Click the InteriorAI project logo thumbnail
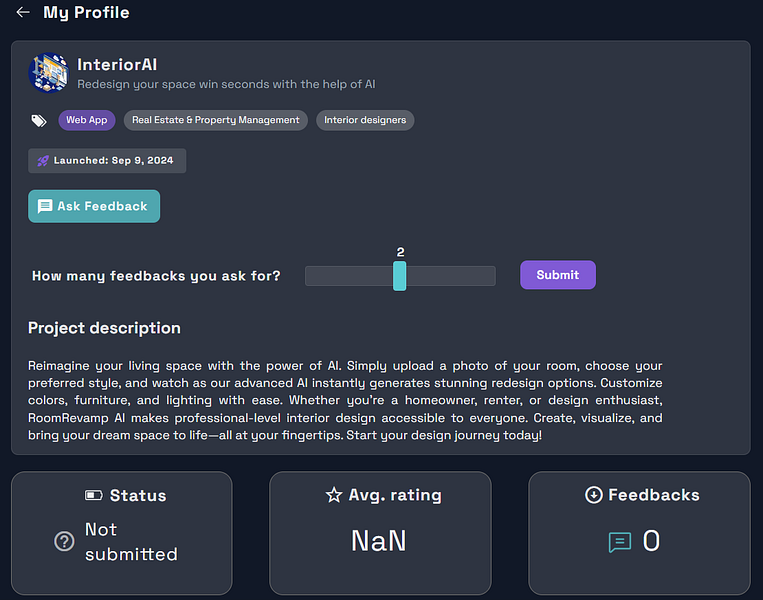This screenshot has height=600, width=763. pos(48,73)
